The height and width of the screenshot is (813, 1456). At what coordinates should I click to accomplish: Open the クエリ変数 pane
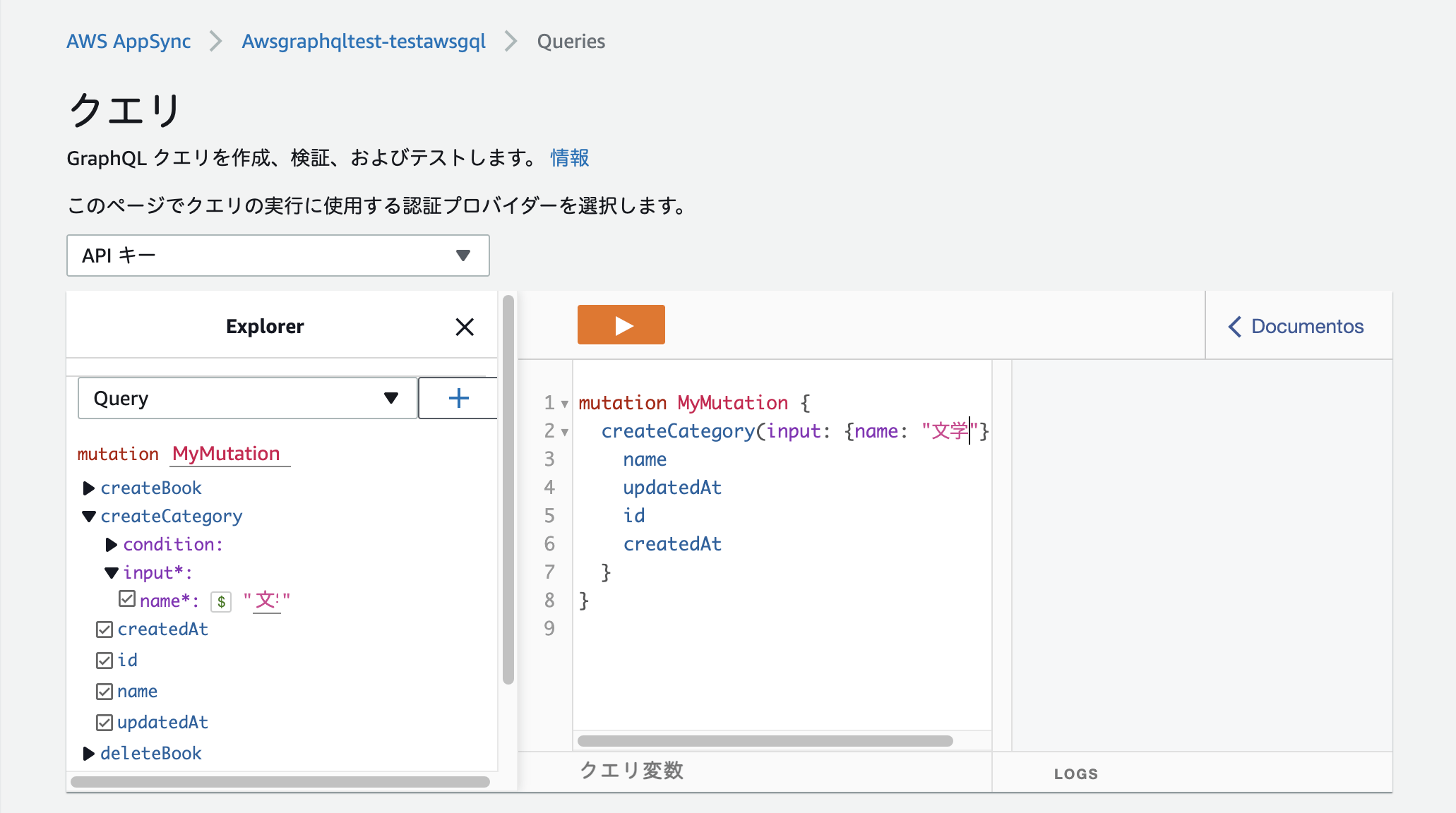point(631,771)
